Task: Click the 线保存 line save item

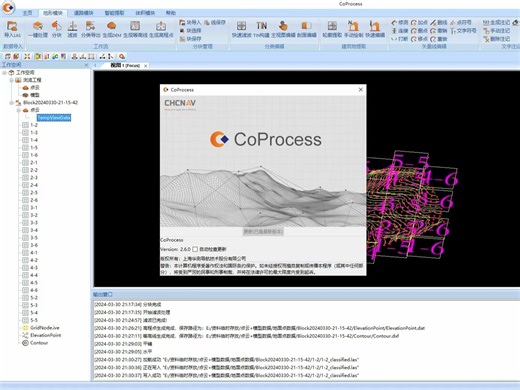Action: (215, 22)
